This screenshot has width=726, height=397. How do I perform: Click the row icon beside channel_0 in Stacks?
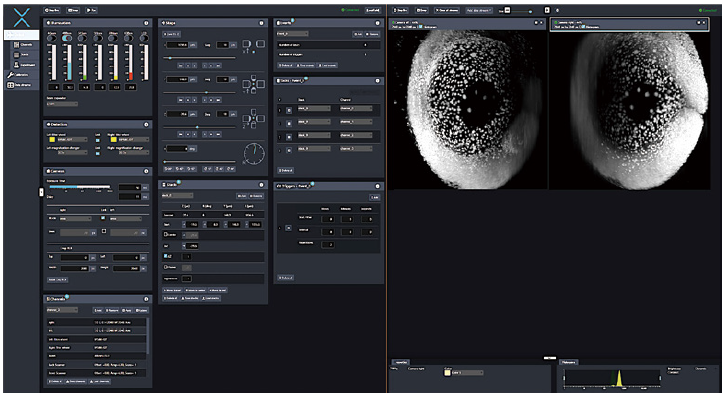click(x=289, y=110)
